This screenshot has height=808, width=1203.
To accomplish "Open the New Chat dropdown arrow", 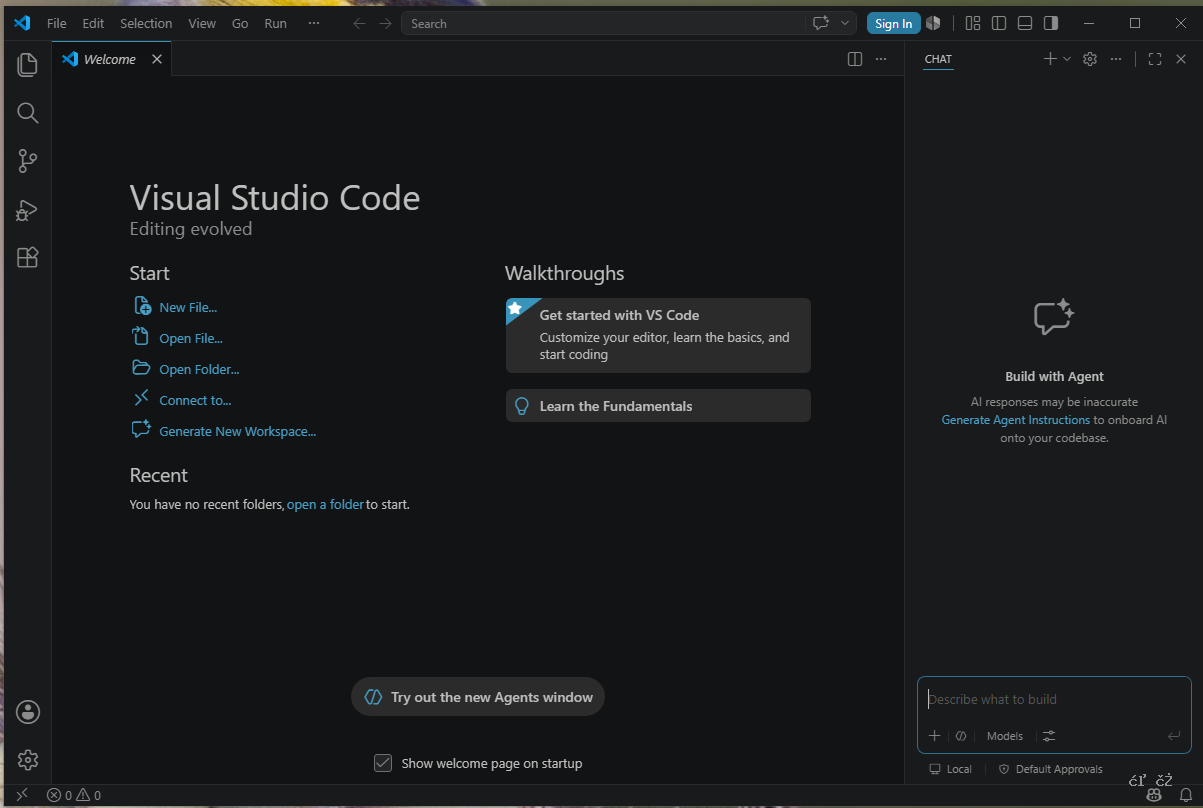I will pyautogui.click(x=1067, y=59).
